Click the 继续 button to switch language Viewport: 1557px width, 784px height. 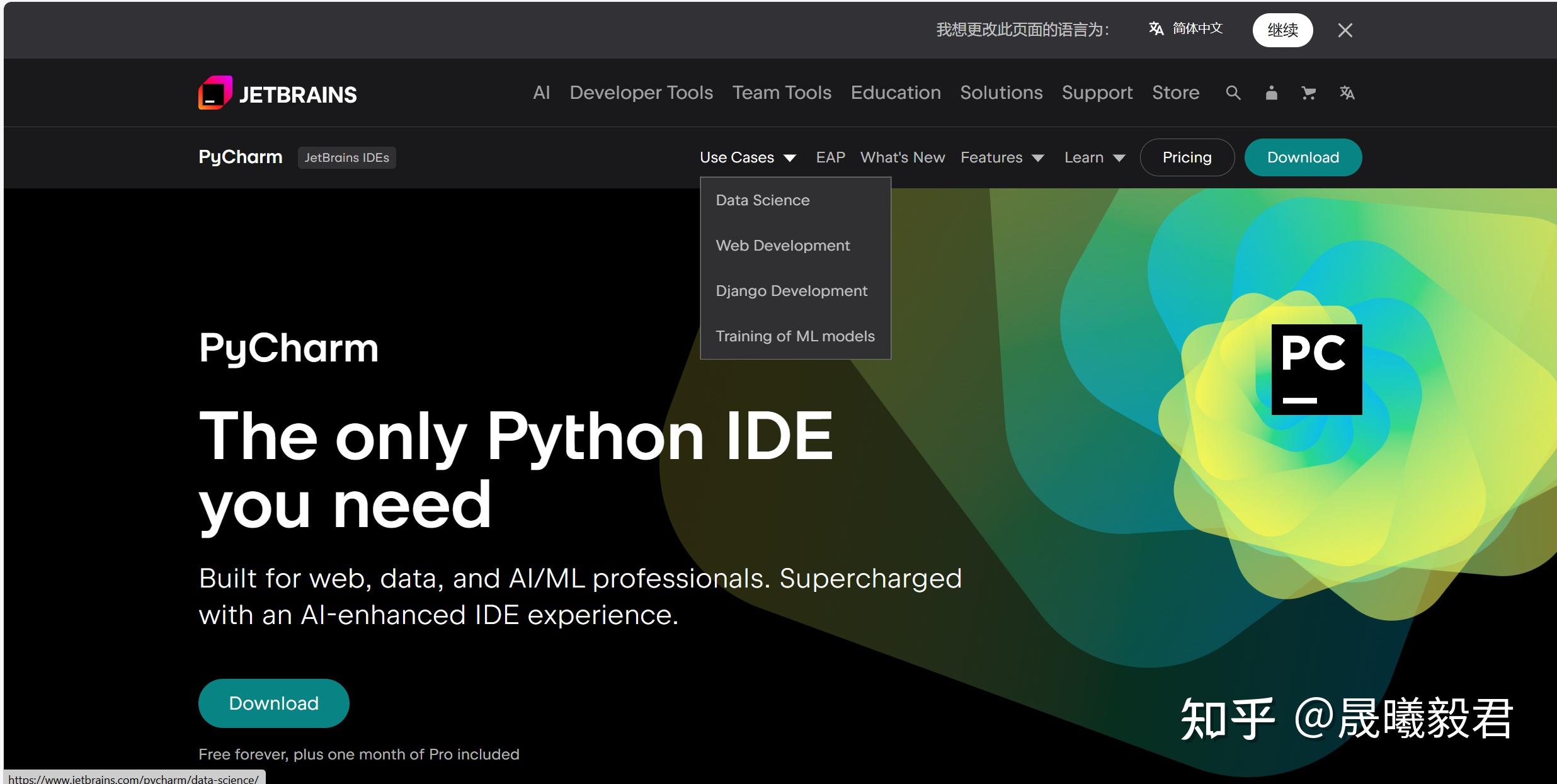coord(1282,30)
